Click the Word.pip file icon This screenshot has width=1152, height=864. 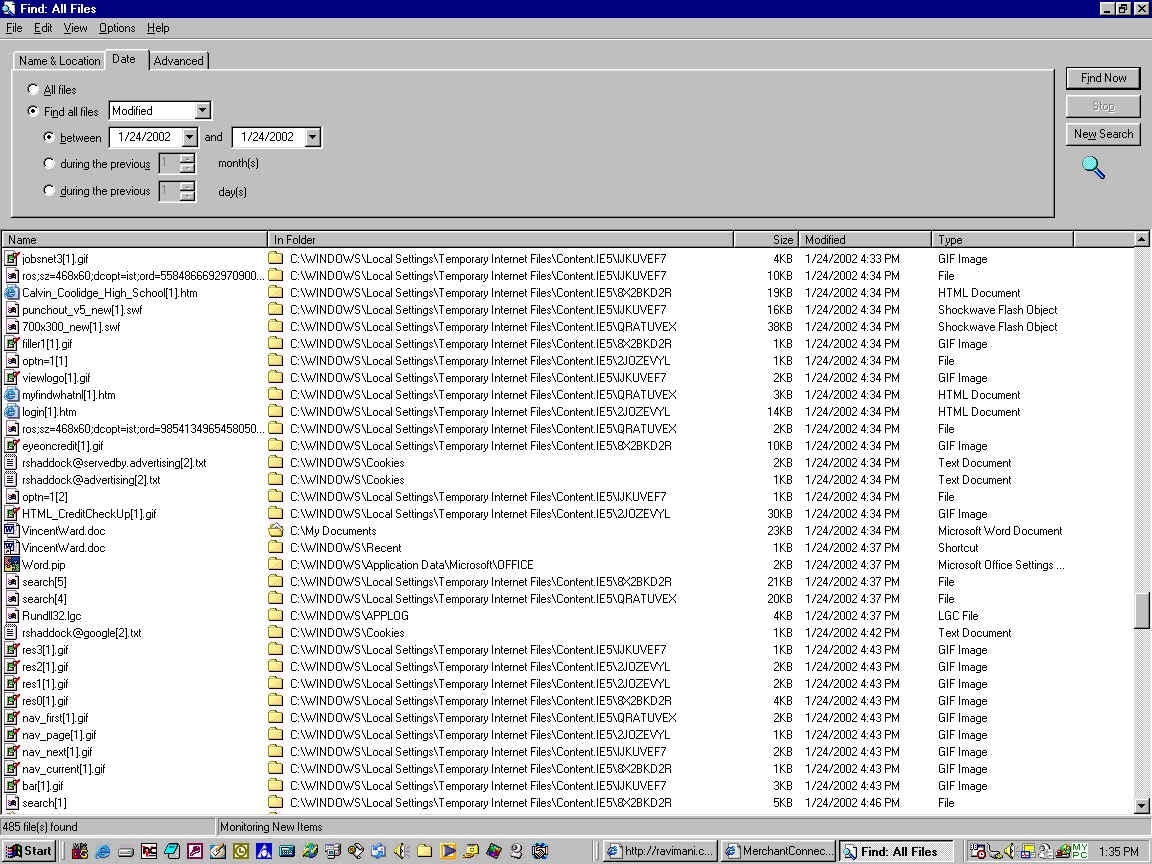point(12,565)
